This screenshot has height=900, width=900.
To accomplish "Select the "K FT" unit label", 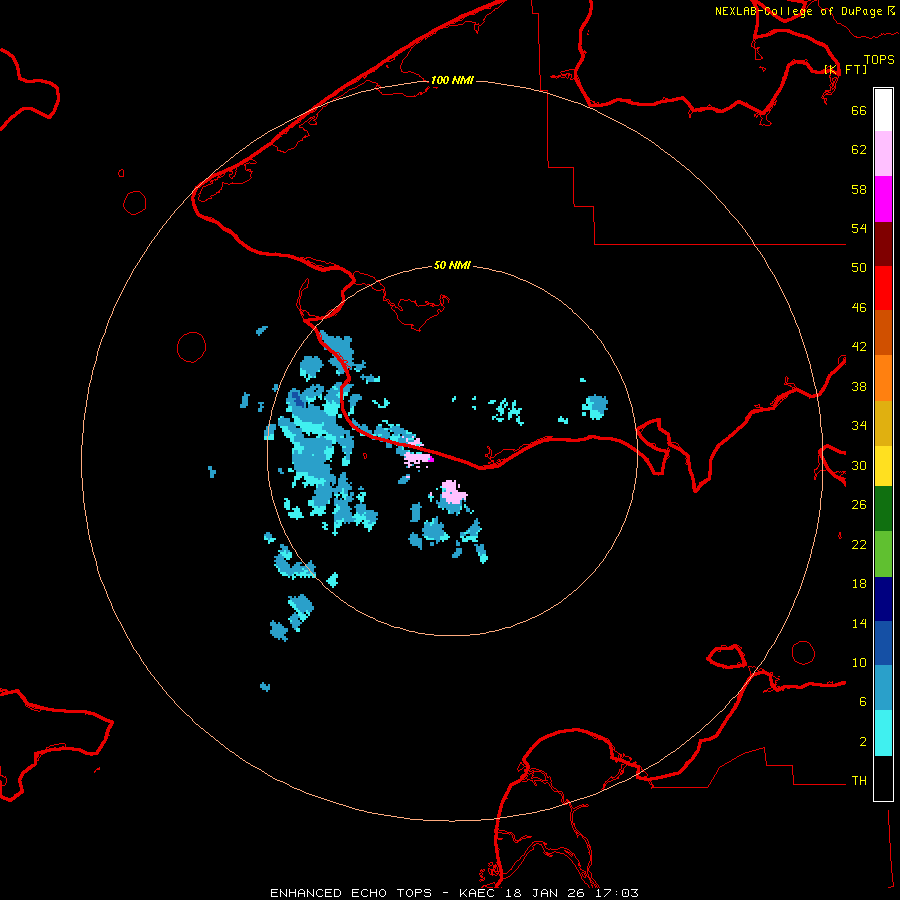I will 845,69.
